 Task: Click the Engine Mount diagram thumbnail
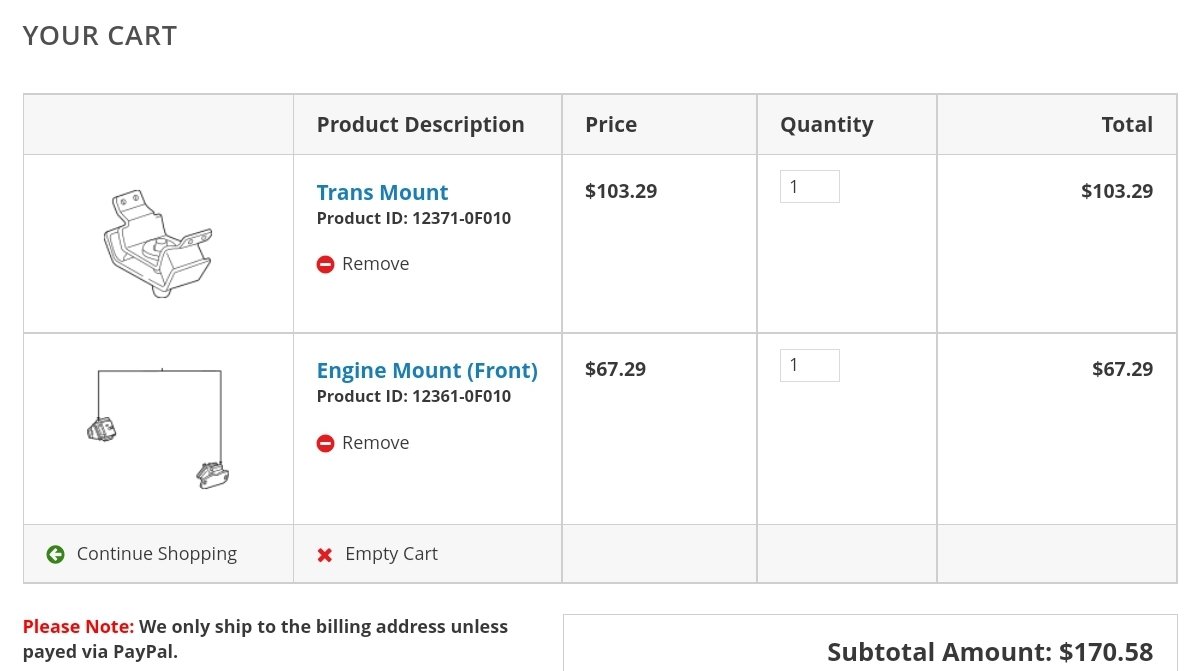click(158, 428)
